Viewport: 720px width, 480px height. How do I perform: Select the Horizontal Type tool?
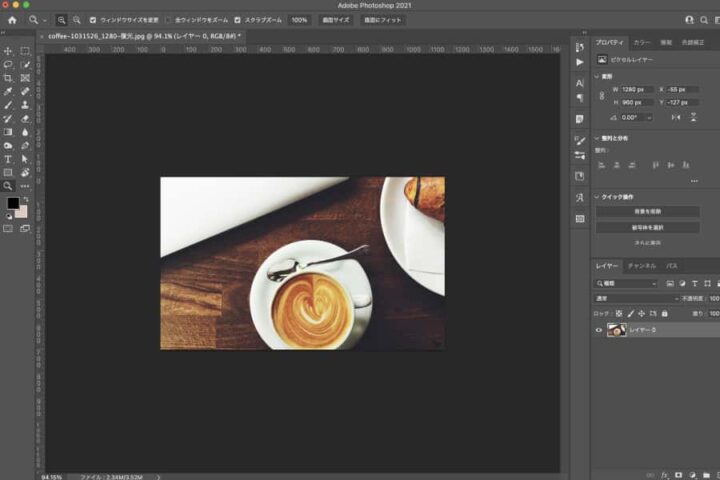[x=8, y=159]
